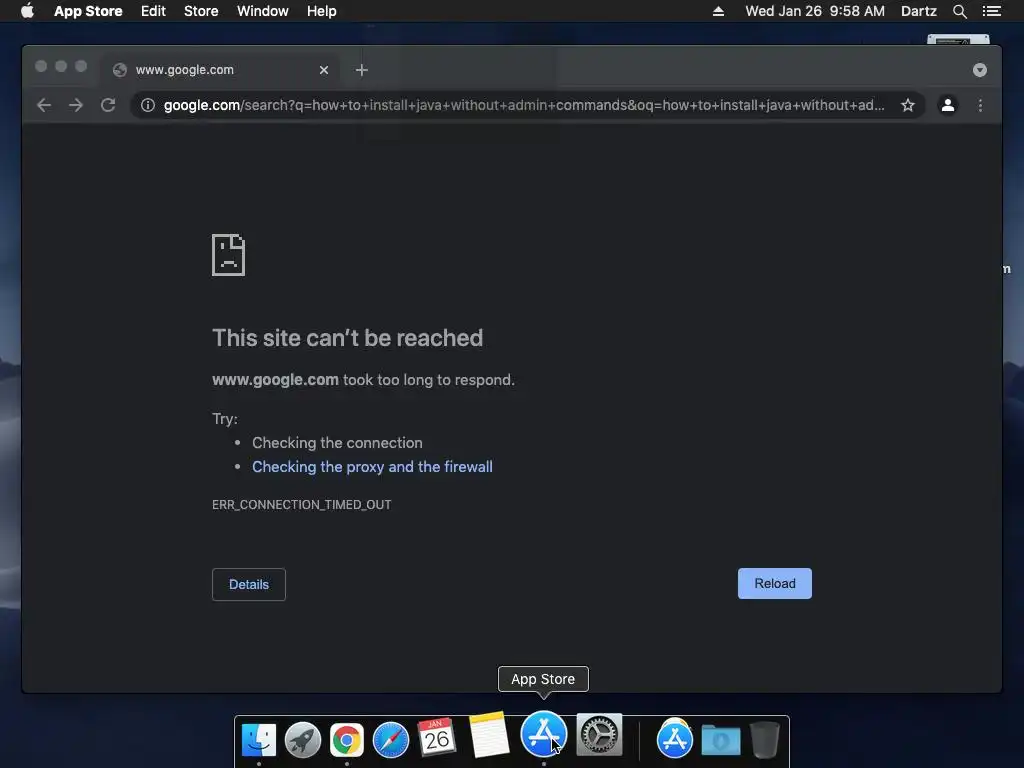Open the App Store menu in menu bar

point(88,11)
